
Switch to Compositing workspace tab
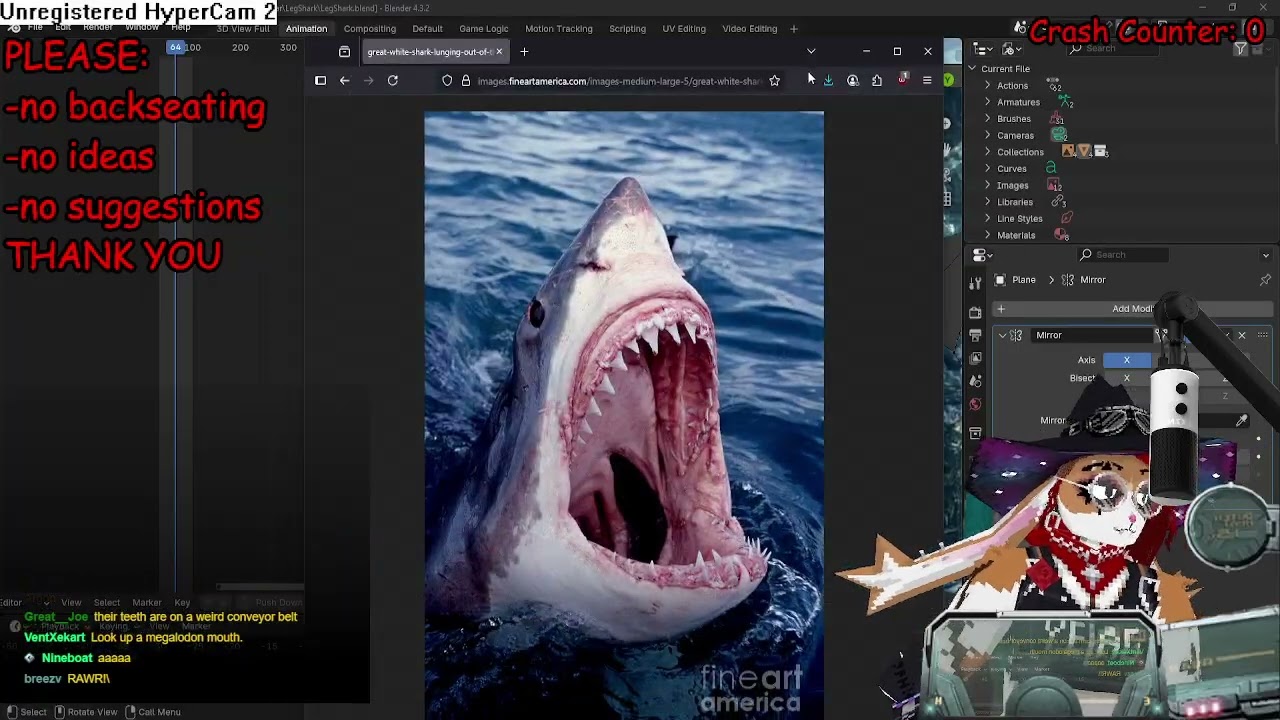[370, 29]
